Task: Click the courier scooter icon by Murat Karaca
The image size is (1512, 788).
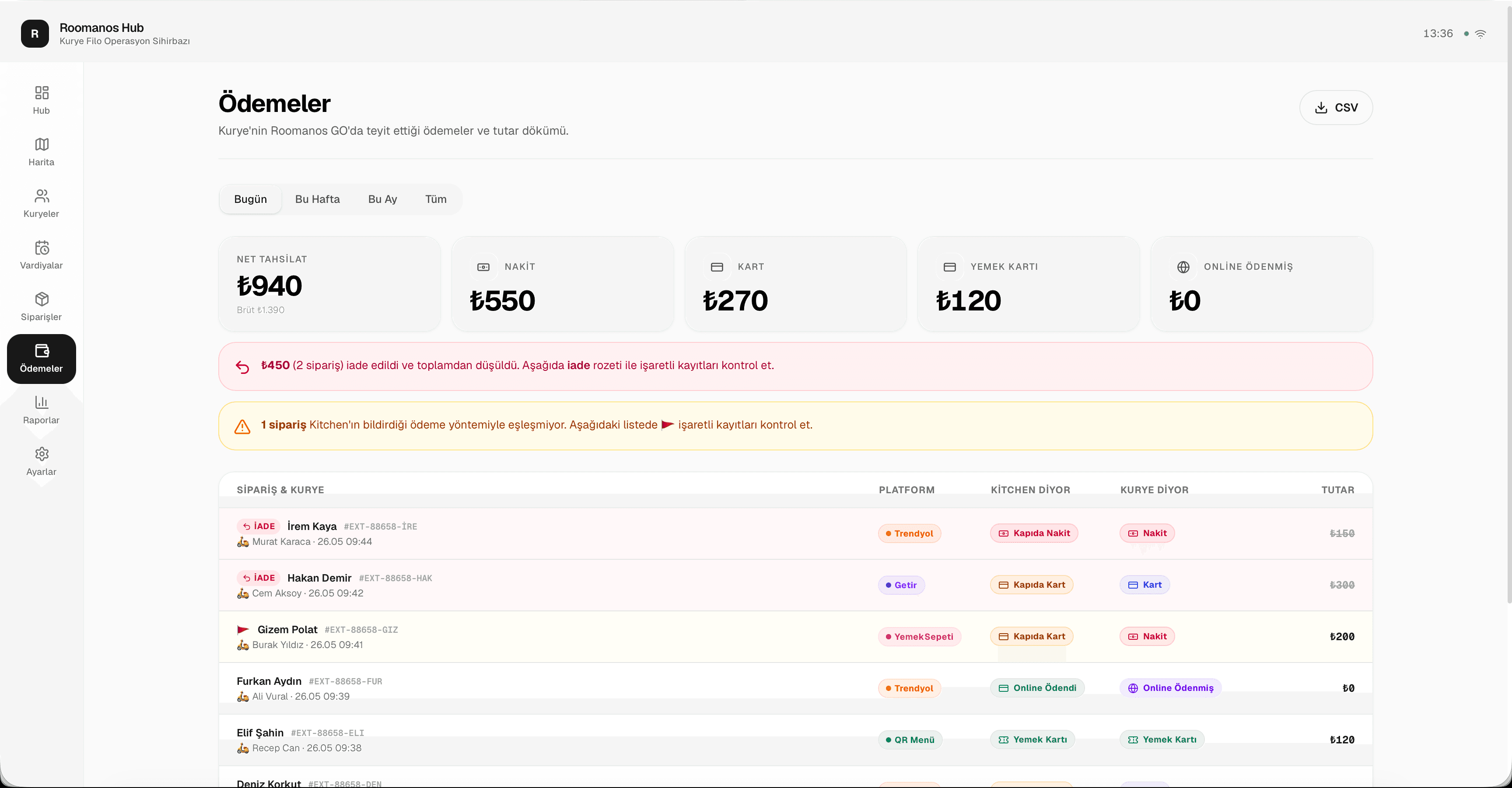Action: pyautogui.click(x=243, y=541)
